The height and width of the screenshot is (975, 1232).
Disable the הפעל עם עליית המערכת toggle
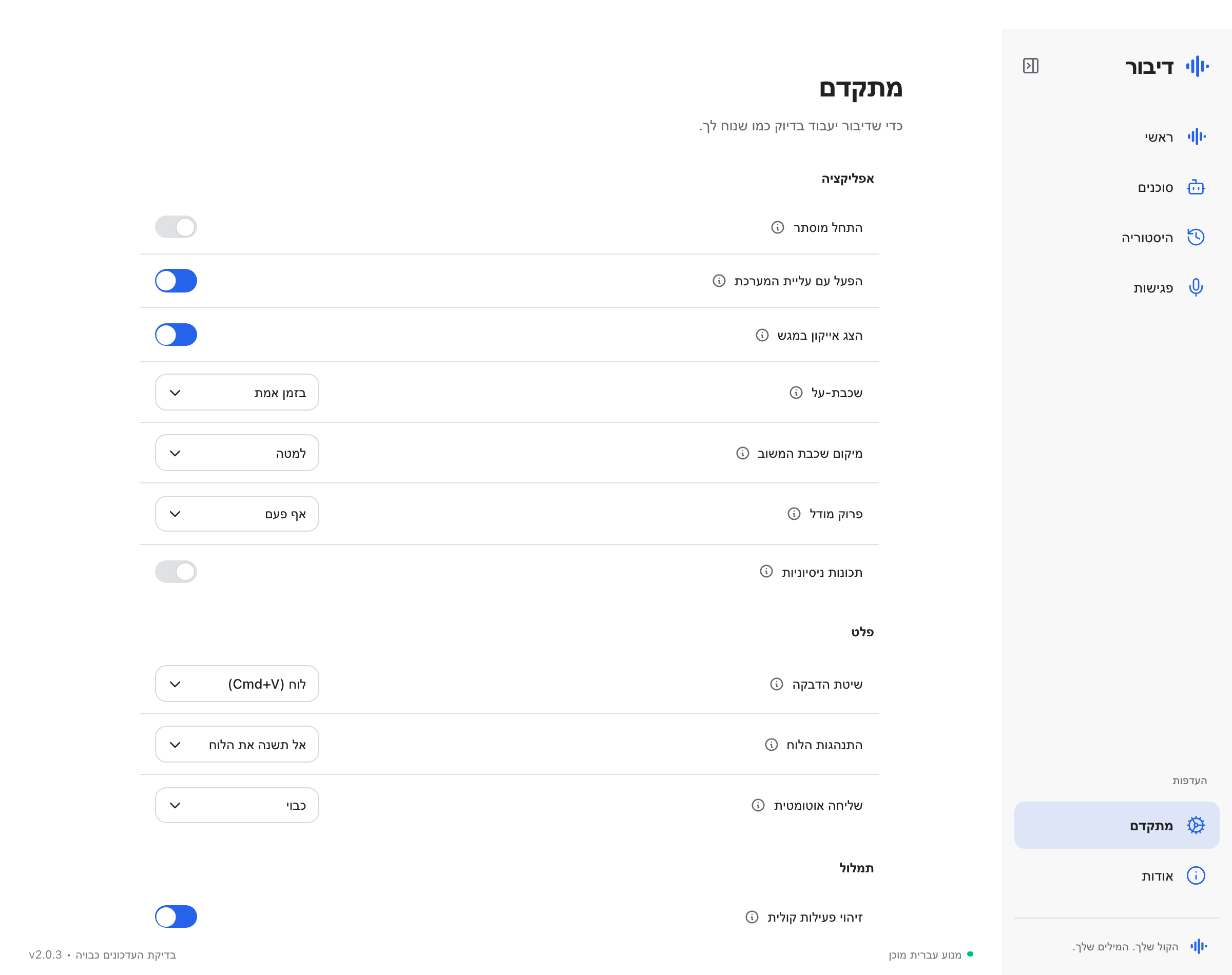coord(176,281)
